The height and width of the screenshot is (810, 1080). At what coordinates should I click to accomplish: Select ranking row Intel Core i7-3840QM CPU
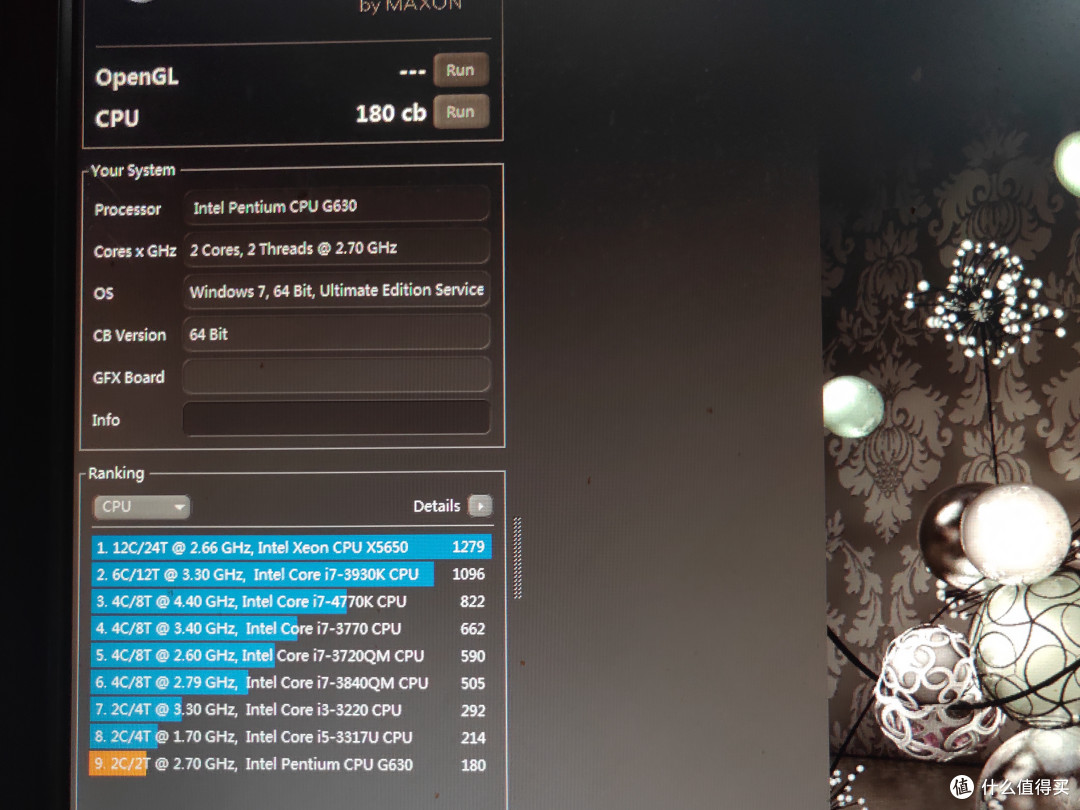pyautogui.click(x=291, y=683)
